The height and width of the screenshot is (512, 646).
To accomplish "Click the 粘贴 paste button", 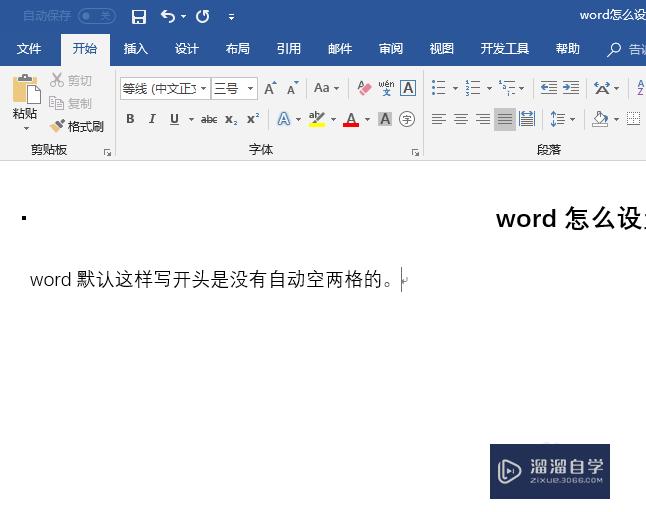I will (x=26, y=97).
